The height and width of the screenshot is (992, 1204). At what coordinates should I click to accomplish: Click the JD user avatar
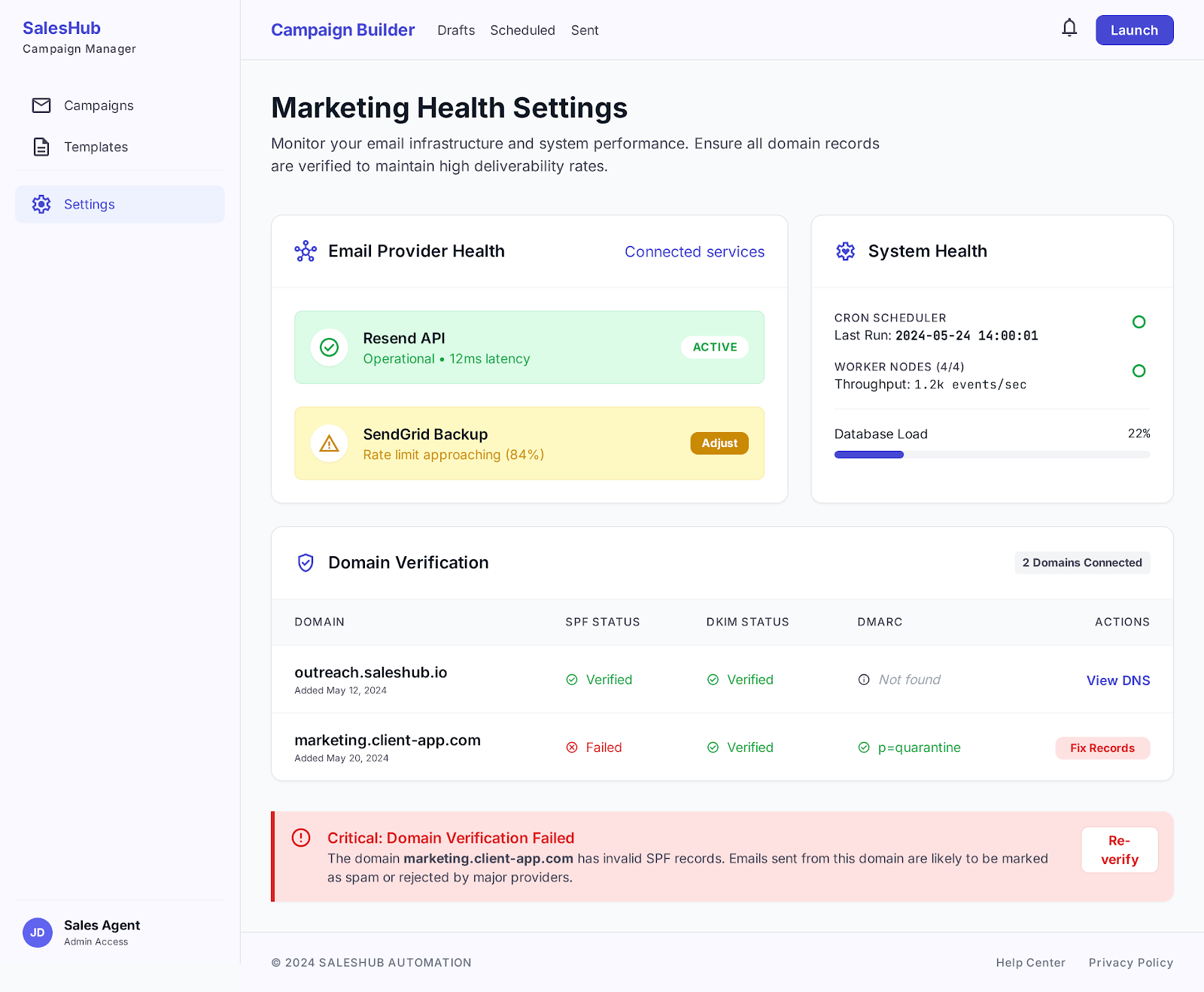(x=38, y=933)
